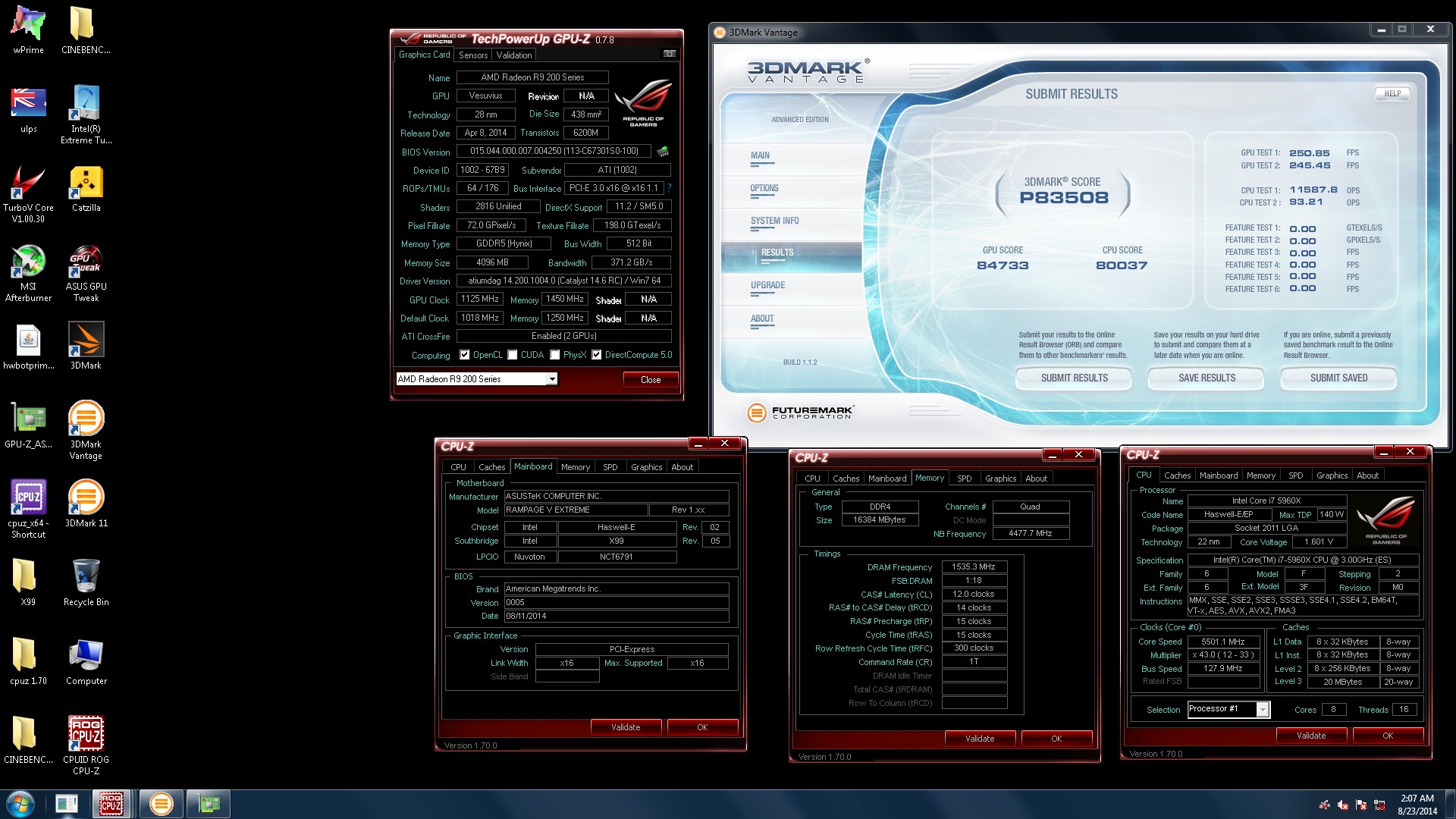Launch CPUID ROG CPU-Z shortcut
This screenshot has width=1456, height=819.
[x=86, y=746]
